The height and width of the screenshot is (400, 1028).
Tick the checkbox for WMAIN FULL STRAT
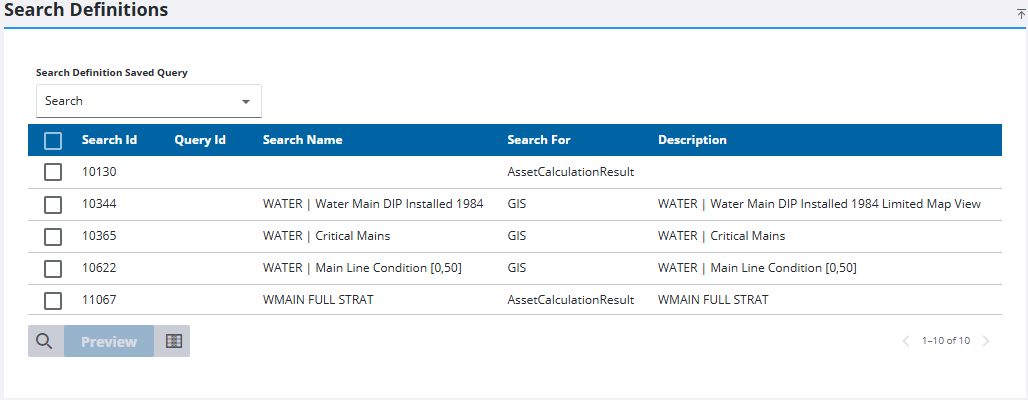click(53, 300)
